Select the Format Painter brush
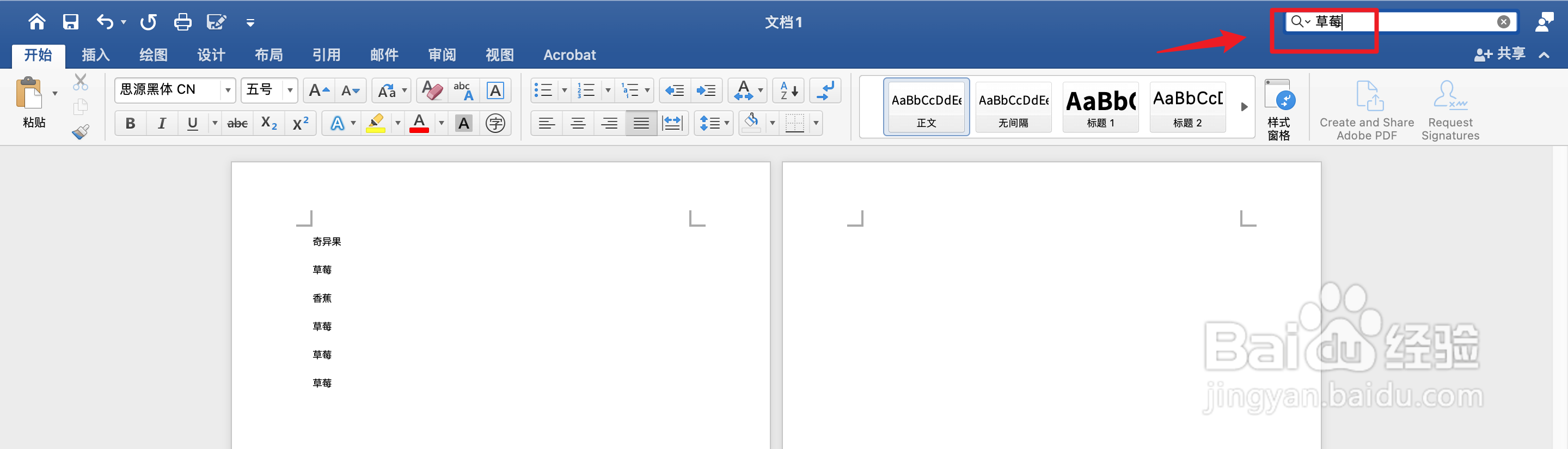The height and width of the screenshot is (449, 1568). [x=81, y=131]
